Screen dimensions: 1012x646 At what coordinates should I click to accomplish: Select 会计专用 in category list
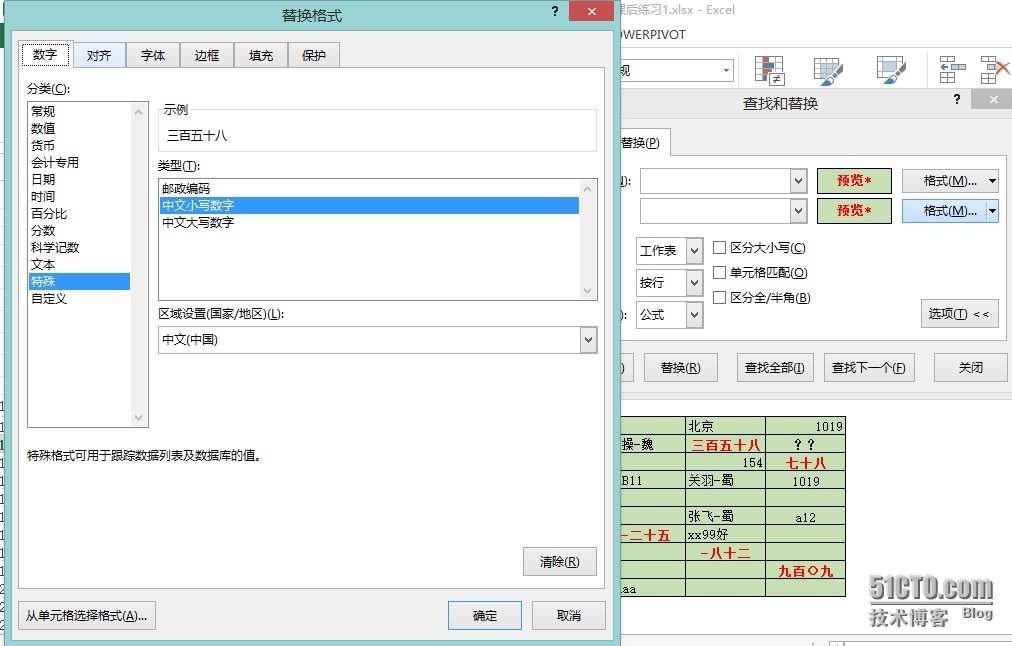pyautogui.click(x=79, y=162)
